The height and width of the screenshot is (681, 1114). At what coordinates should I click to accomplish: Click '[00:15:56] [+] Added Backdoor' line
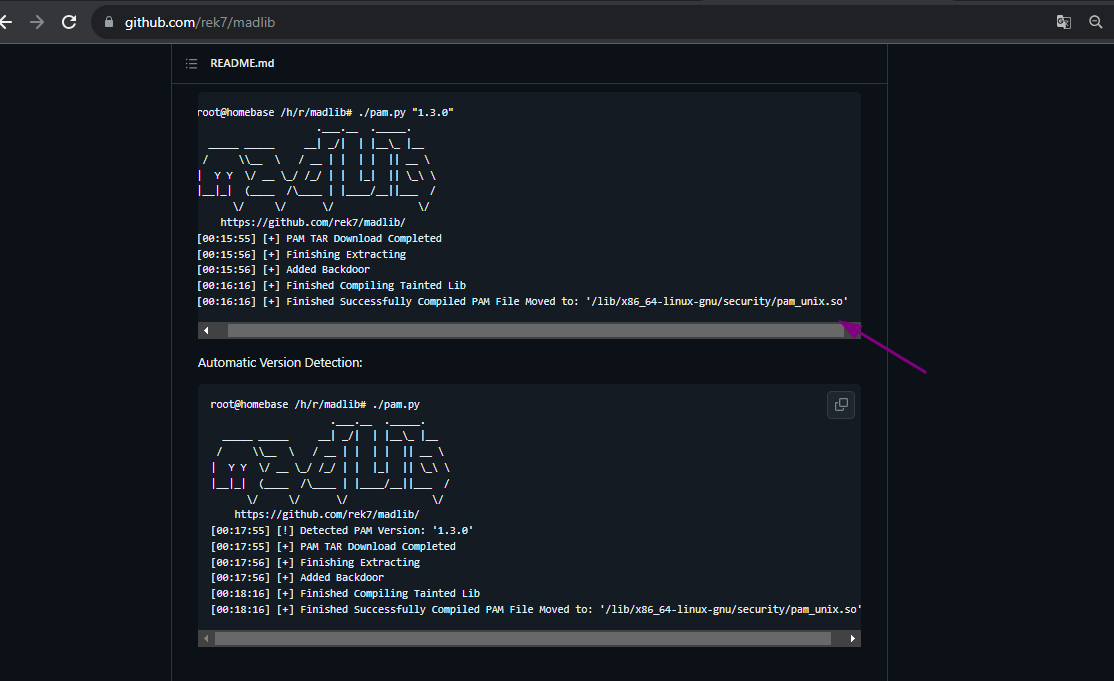(x=283, y=270)
